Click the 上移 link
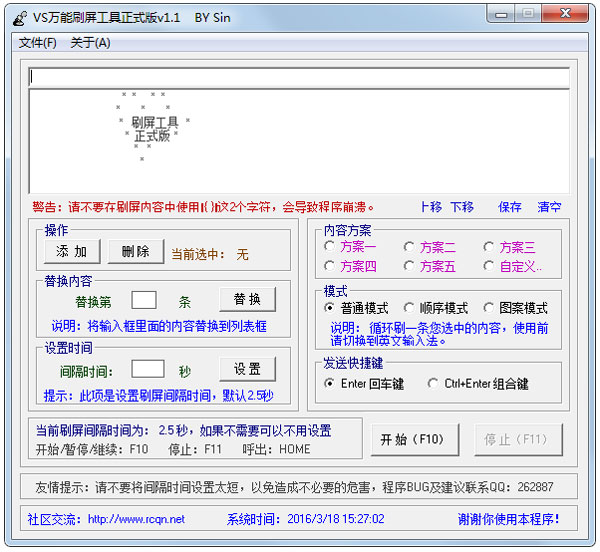Image resolution: width=600 pixels, height=552 pixels. click(x=431, y=207)
